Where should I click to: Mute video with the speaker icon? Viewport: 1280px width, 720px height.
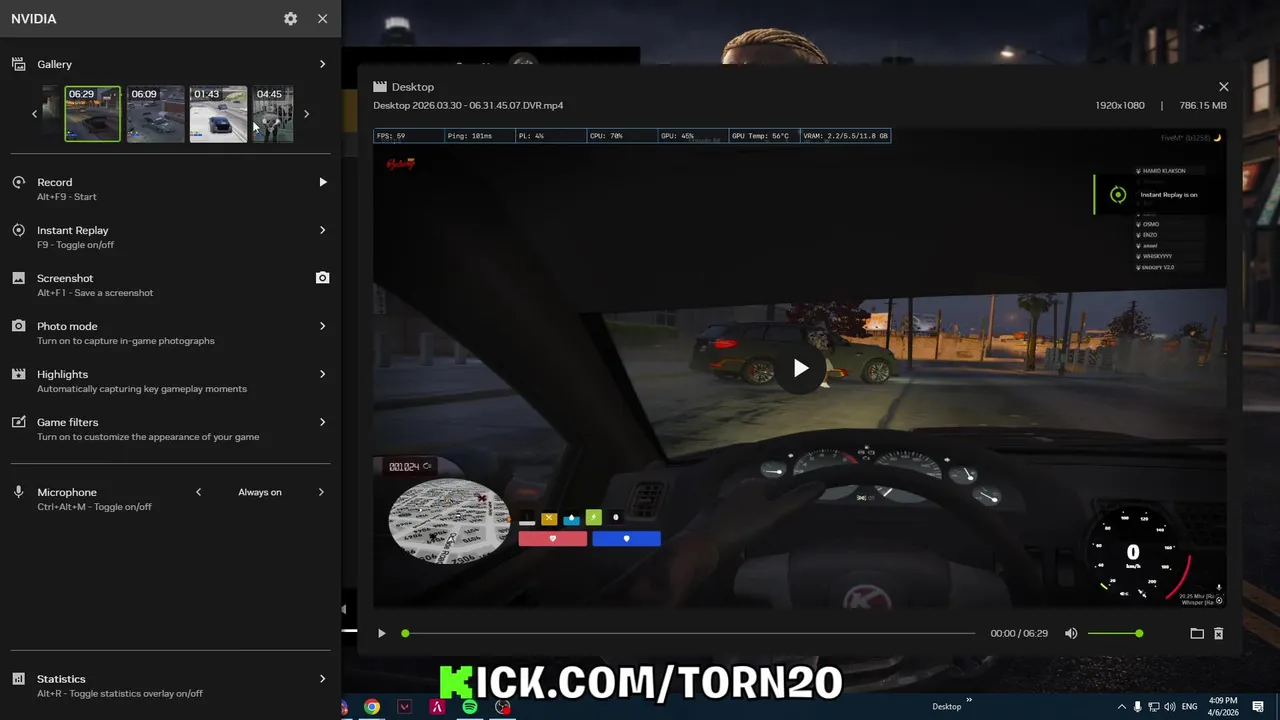pos(1071,633)
